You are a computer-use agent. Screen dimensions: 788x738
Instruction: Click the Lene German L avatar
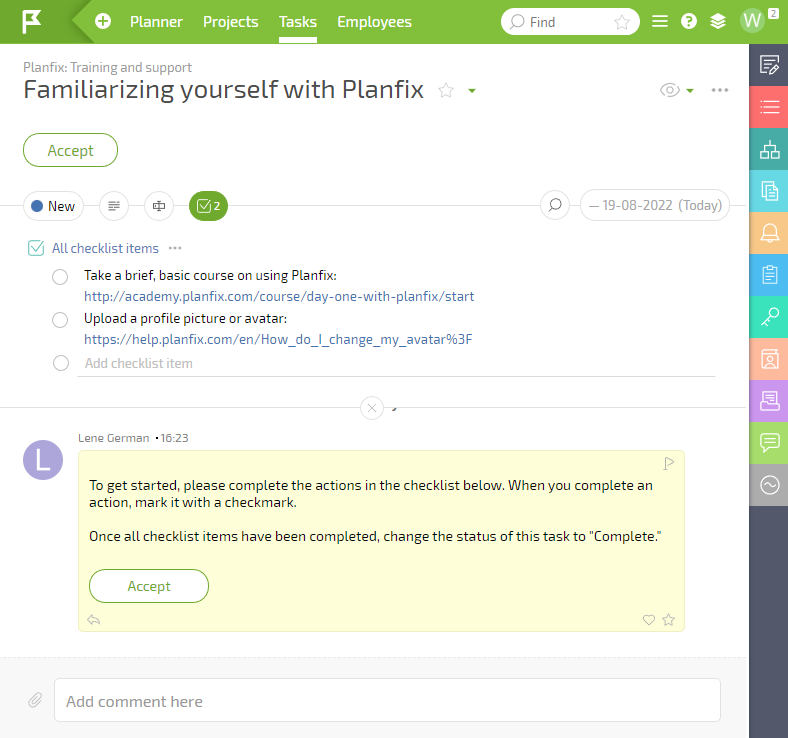click(x=43, y=460)
